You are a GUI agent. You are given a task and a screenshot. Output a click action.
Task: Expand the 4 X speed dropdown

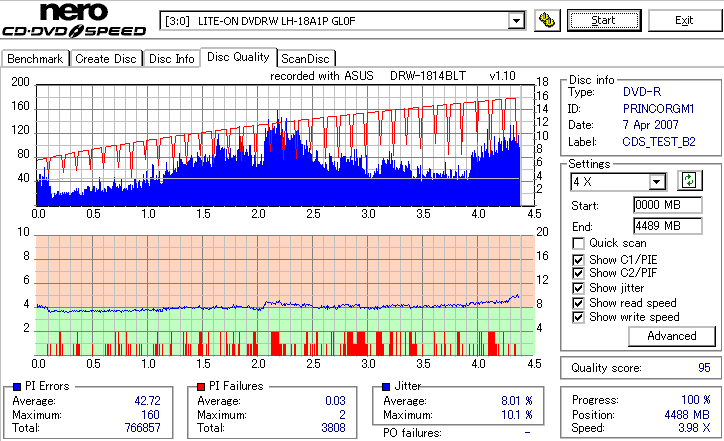click(x=657, y=181)
